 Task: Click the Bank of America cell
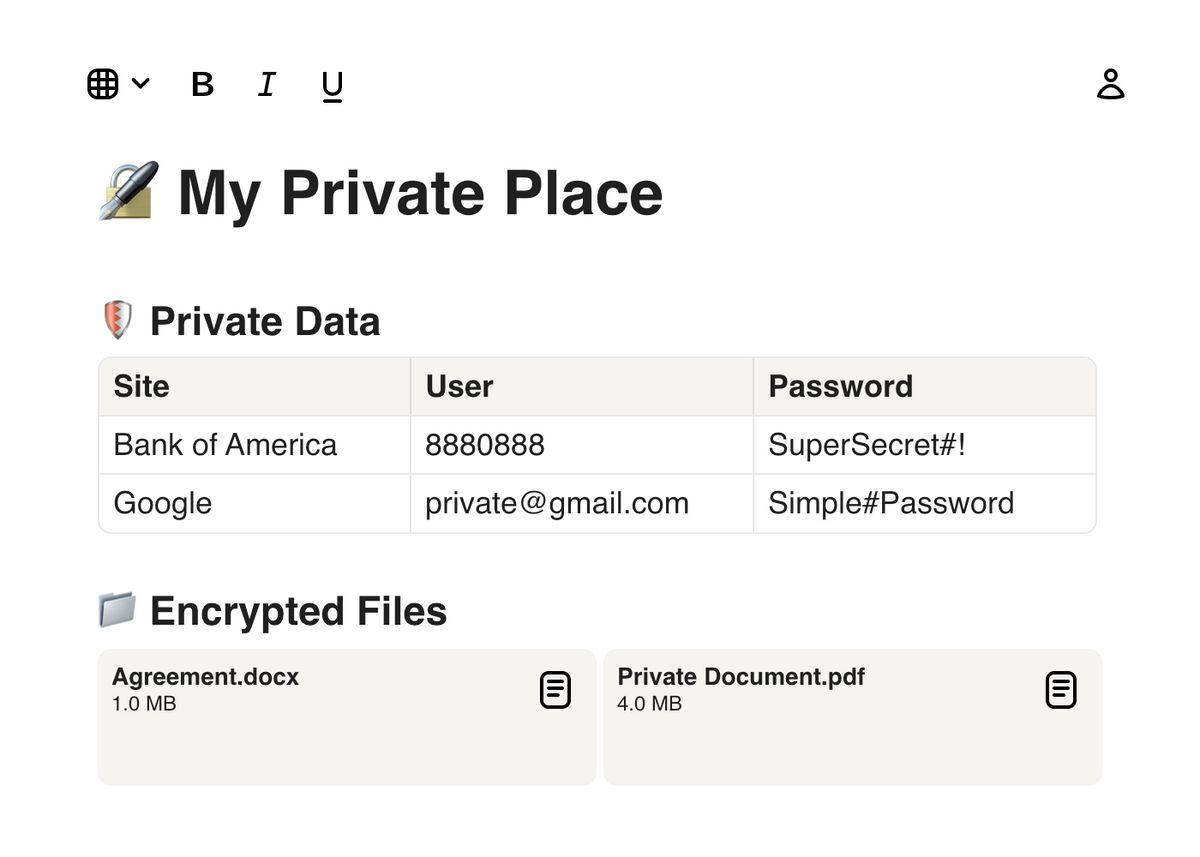pos(255,445)
